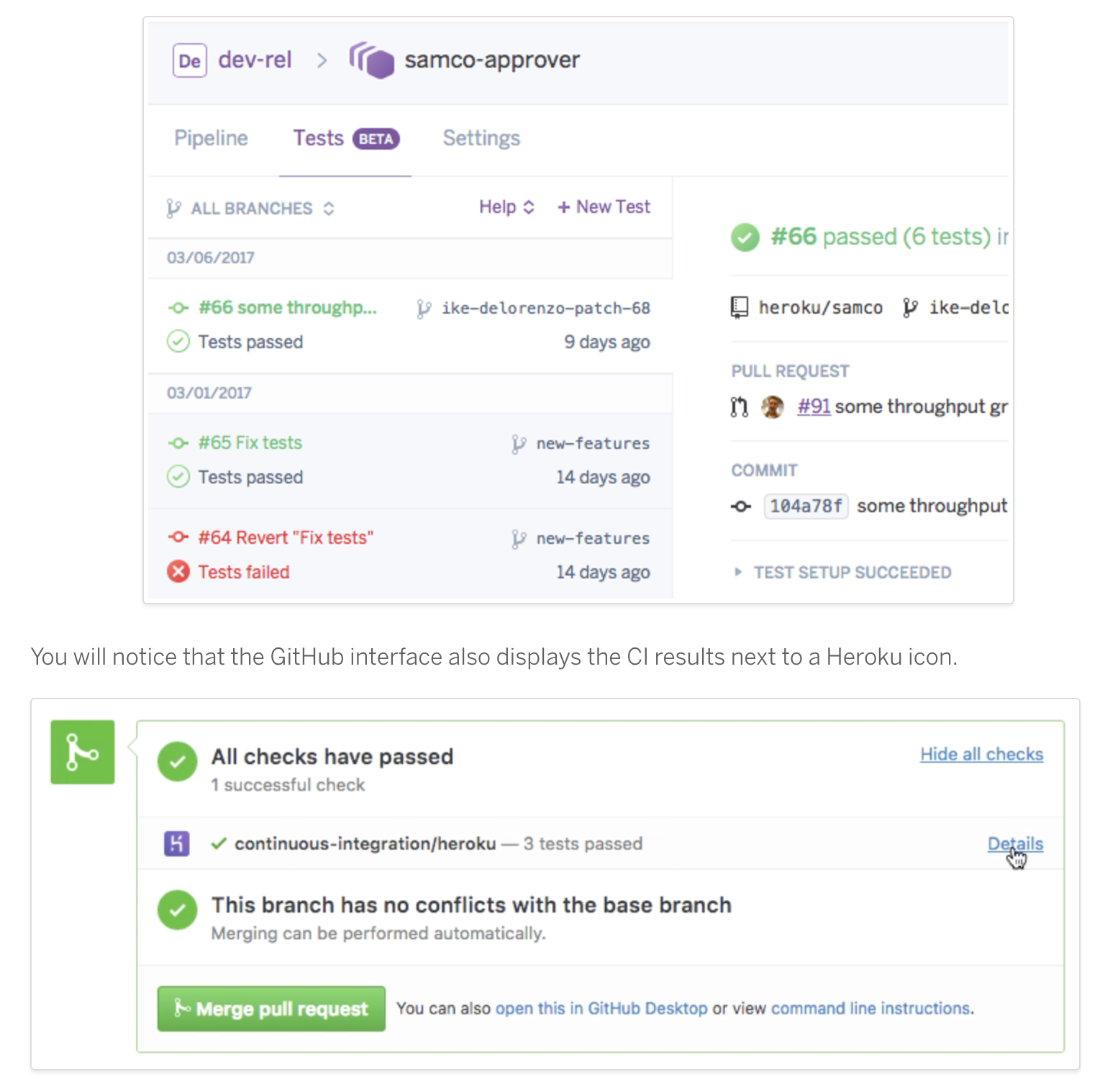Select test run #65 Fix tests
The height and width of the screenshot is (1092, 1105).
410,461
